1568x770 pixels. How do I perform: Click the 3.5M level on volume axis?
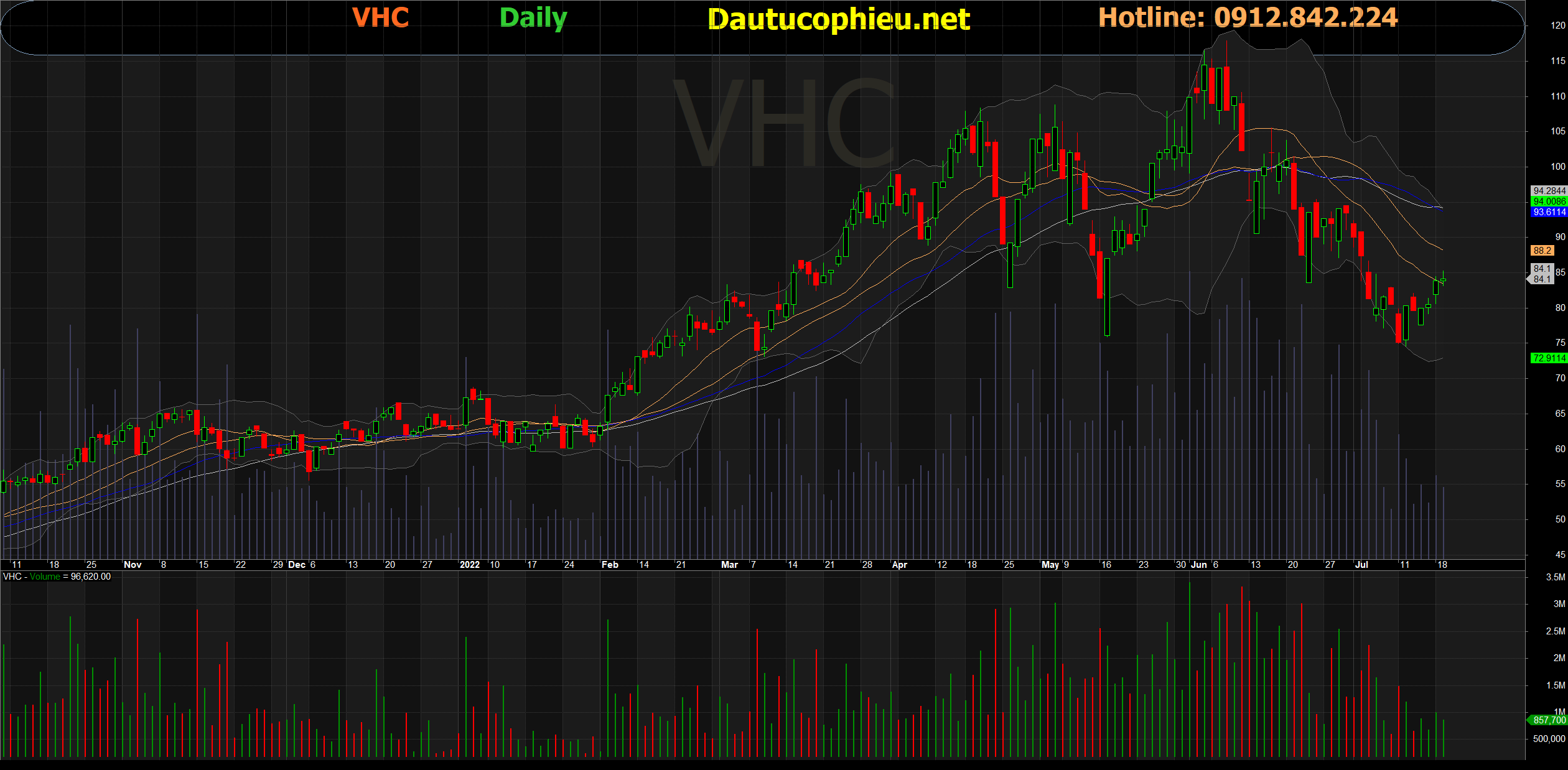click(x=1555, y=577)
